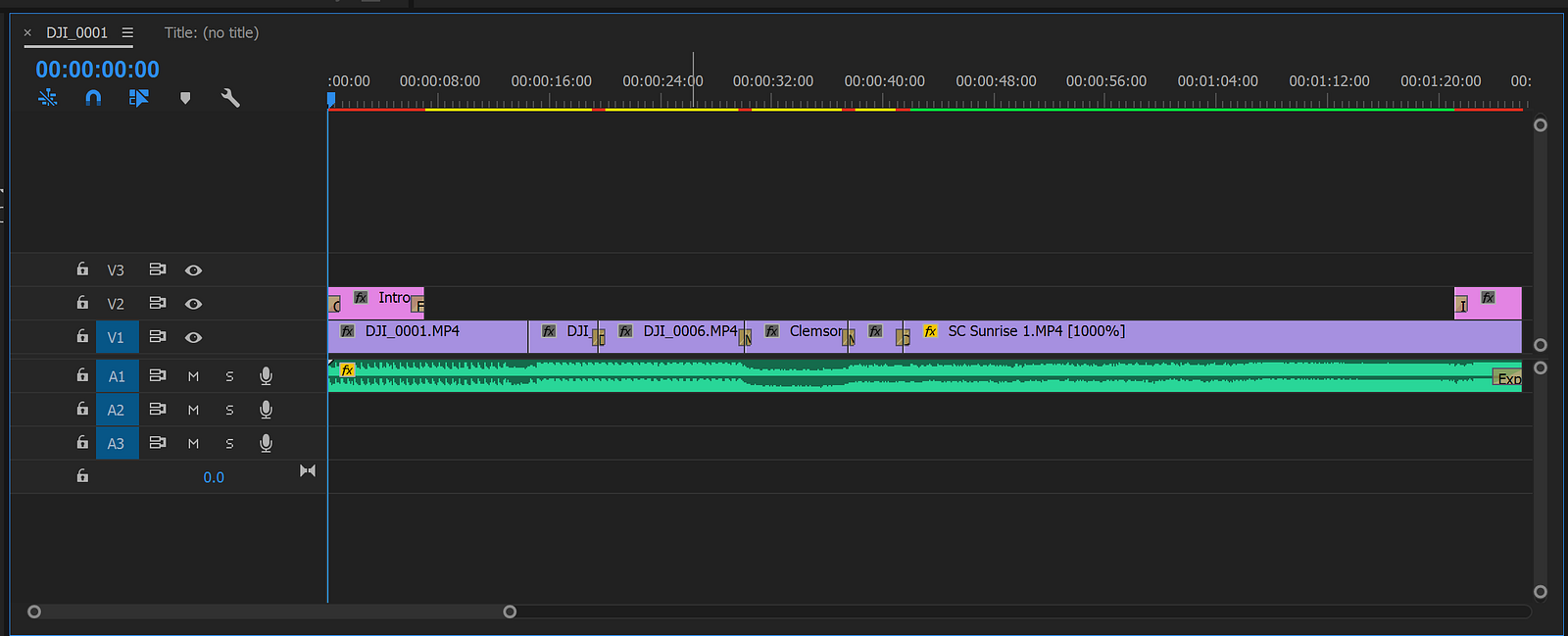Toggle track lock for A3
1568x636 pixels.
(x=82, y=442)
